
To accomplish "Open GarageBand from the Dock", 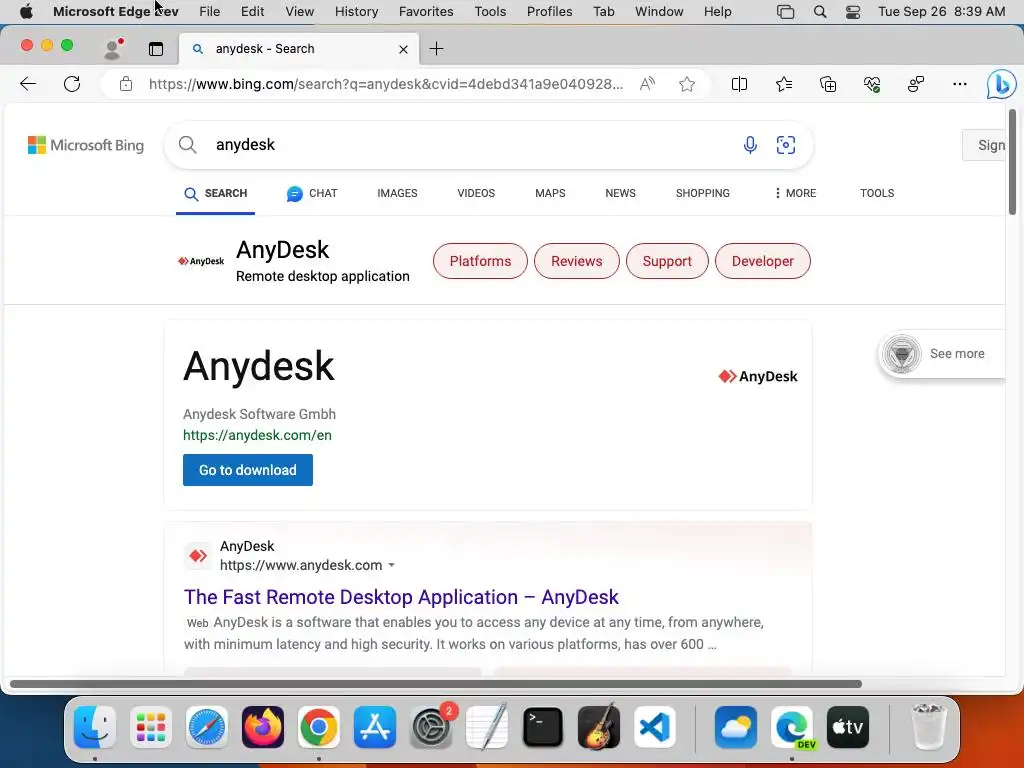I will coord(599,726).
